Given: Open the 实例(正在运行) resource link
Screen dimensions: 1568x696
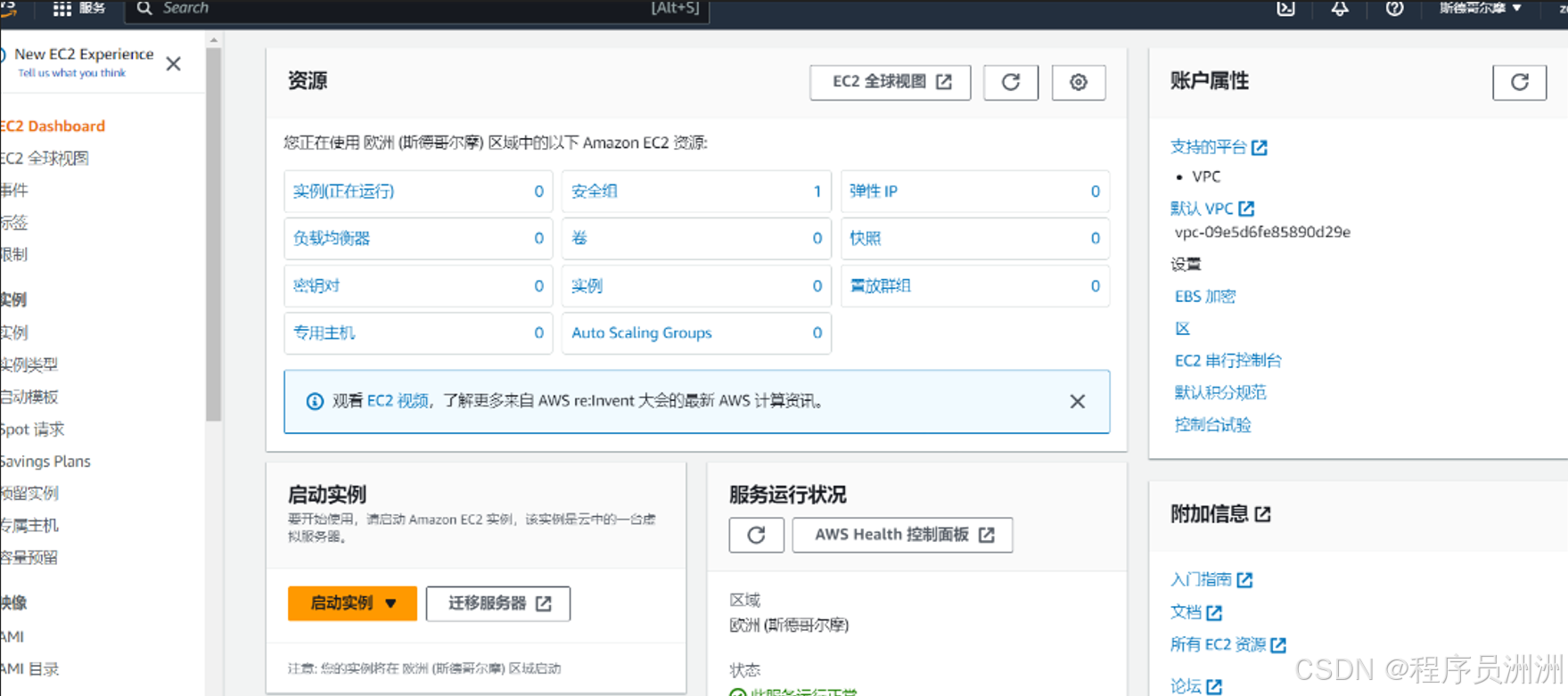Looking at the screenshot, I should coord(344,191).
